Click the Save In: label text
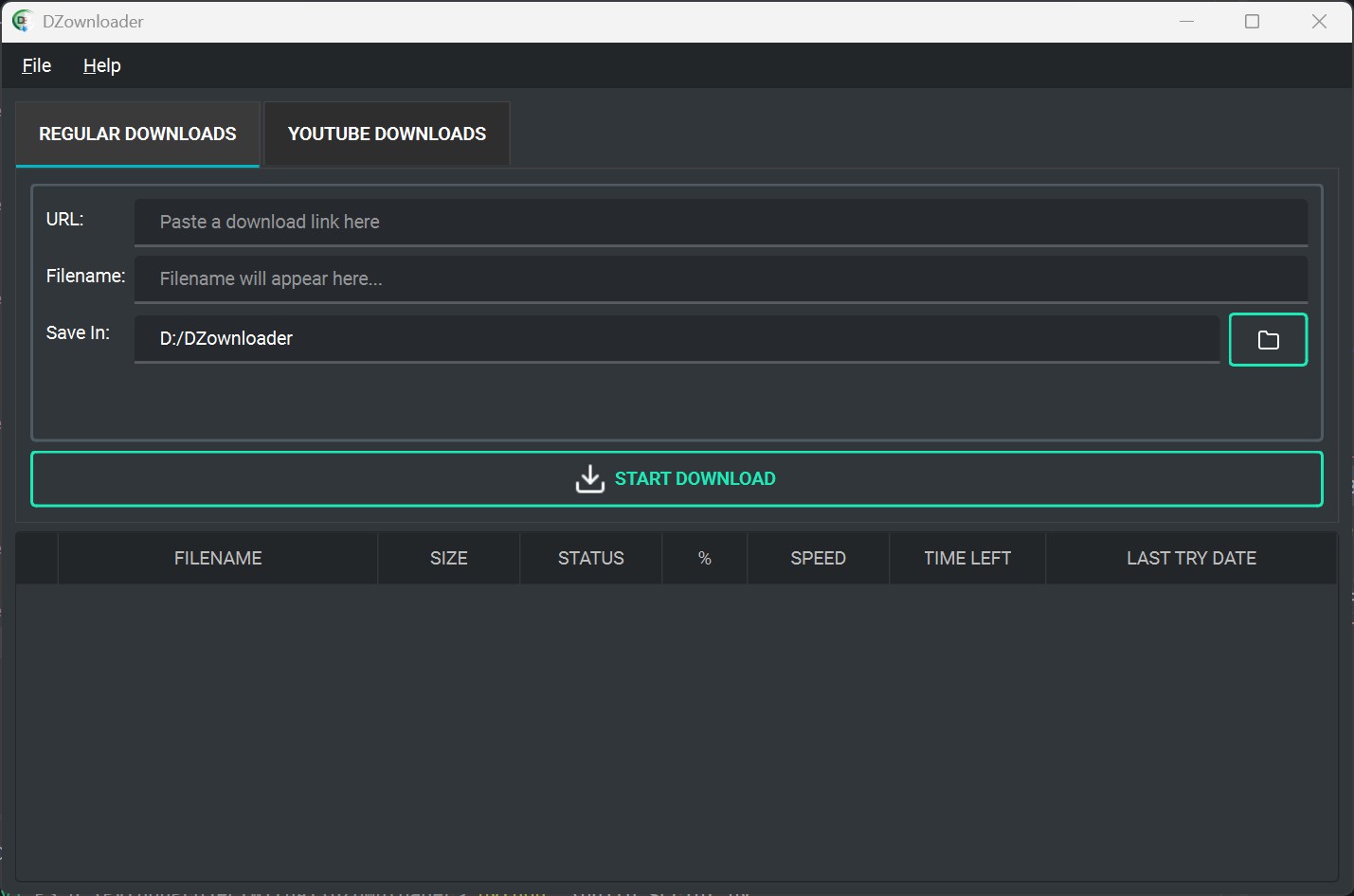 (x=78, y=332)
